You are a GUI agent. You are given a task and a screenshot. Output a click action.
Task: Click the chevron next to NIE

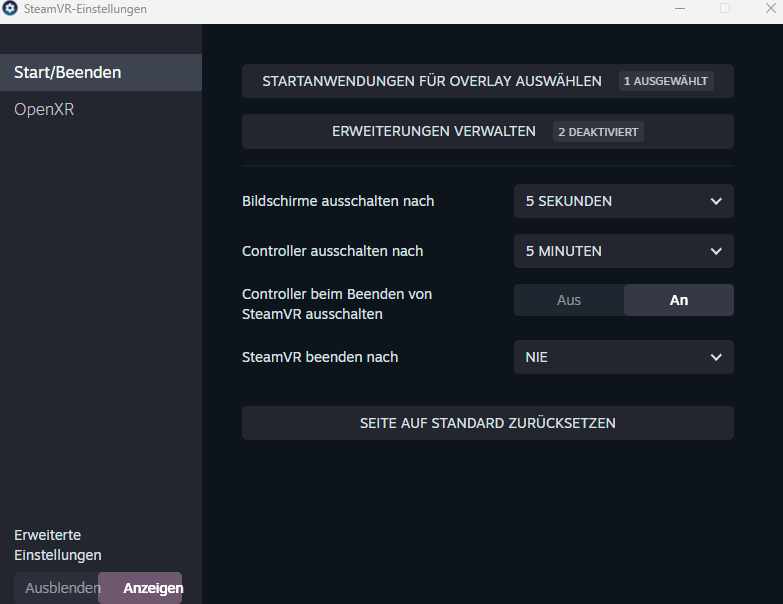coord(716,357)
